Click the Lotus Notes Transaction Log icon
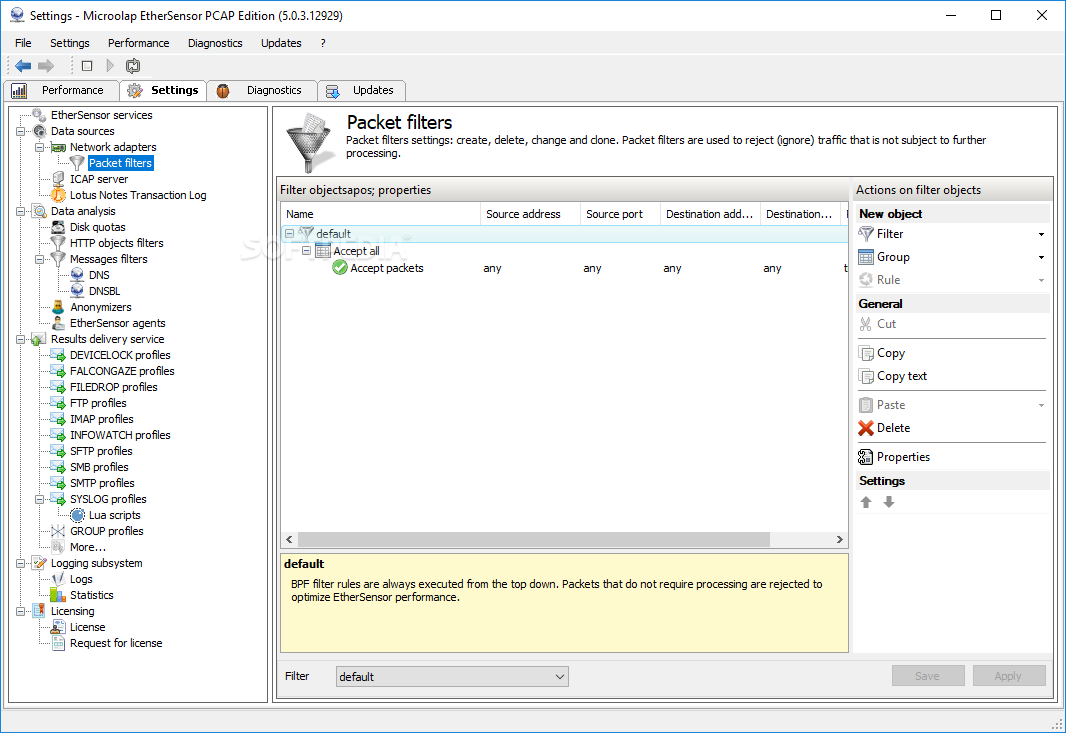Image resolution: width=1066 pixels, height=733 pixels. 58,195
